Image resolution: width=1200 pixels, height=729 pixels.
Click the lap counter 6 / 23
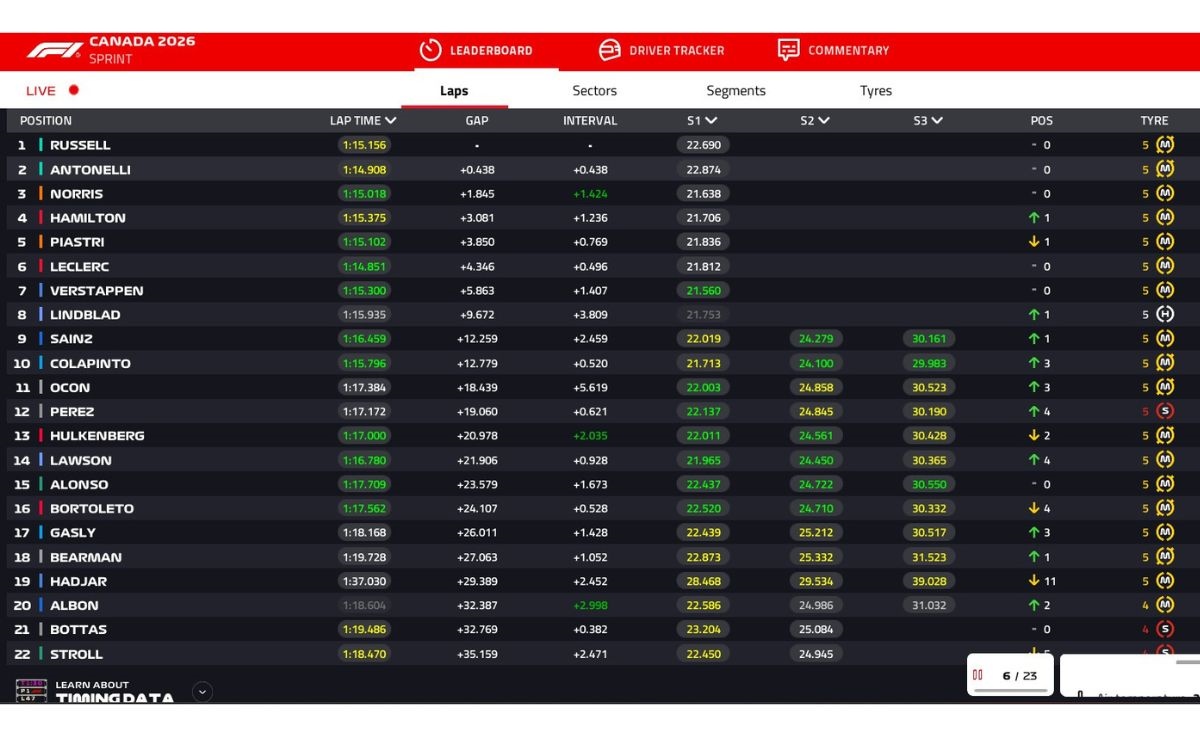1019,676
